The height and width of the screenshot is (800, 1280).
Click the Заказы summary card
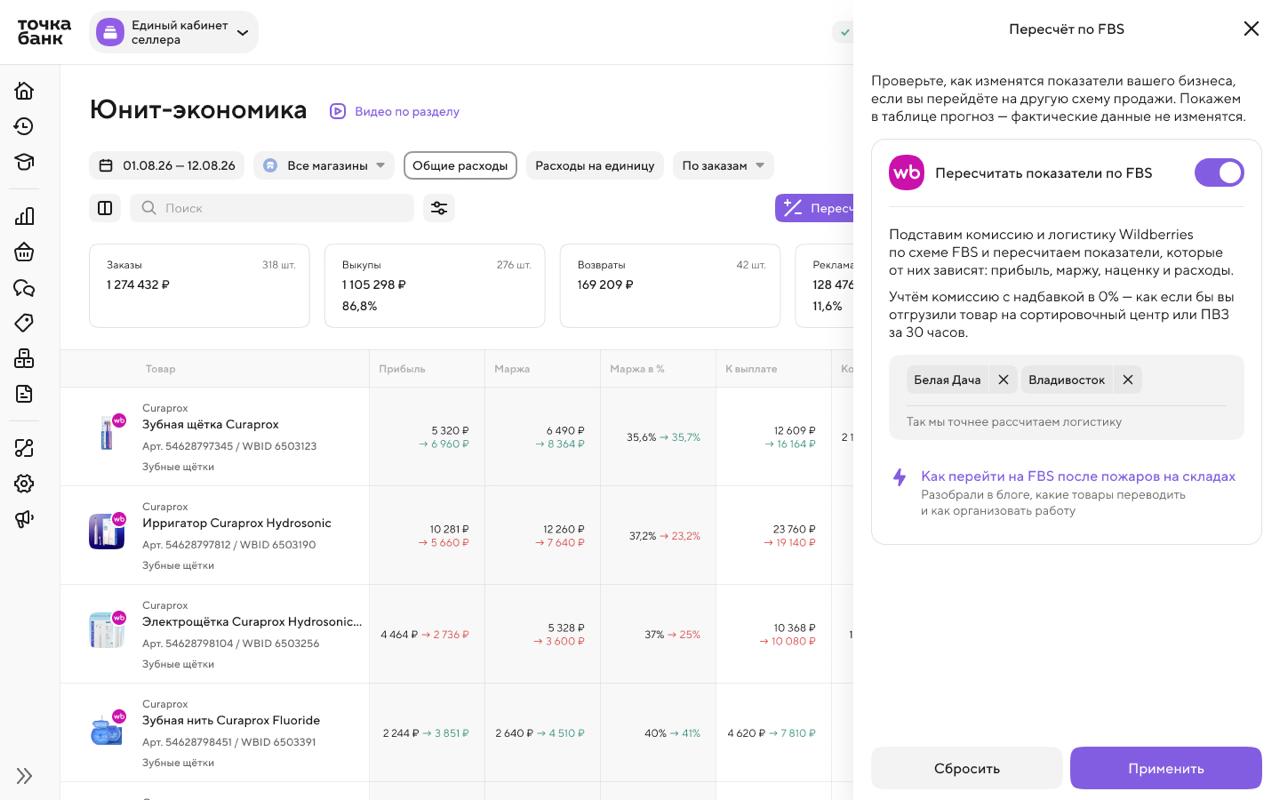[199, 286]
